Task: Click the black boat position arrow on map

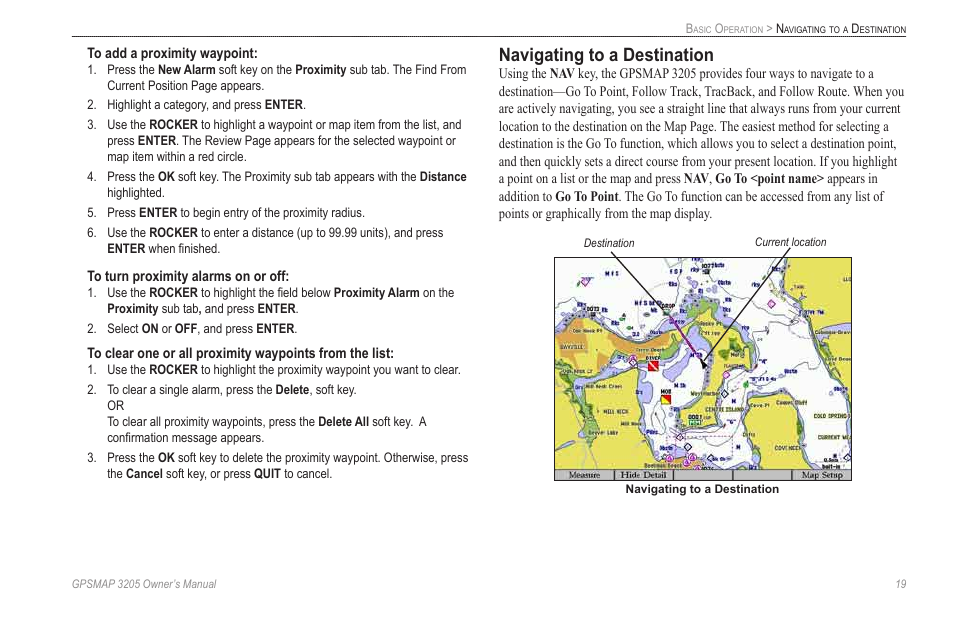Action: coord(704,364)
